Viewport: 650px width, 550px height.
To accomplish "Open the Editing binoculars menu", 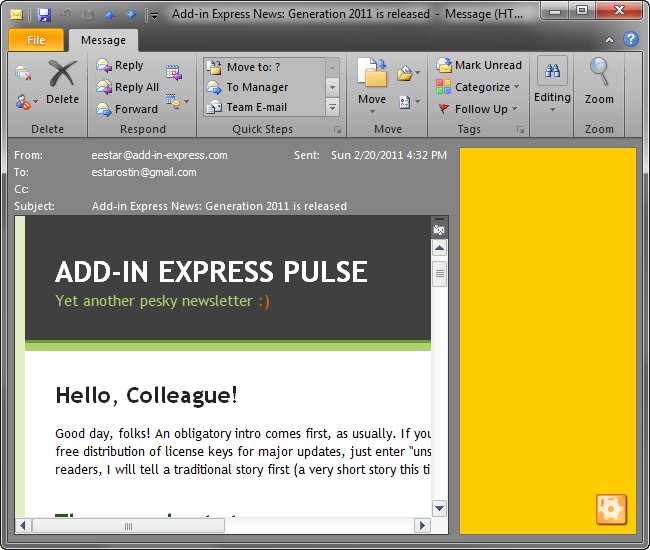I will coord(552,84).
